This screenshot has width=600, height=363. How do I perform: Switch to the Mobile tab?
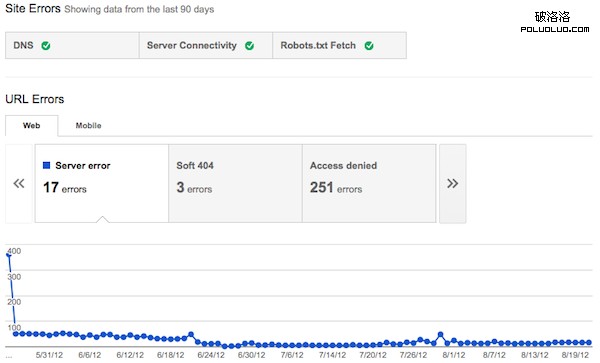[88, 125]
